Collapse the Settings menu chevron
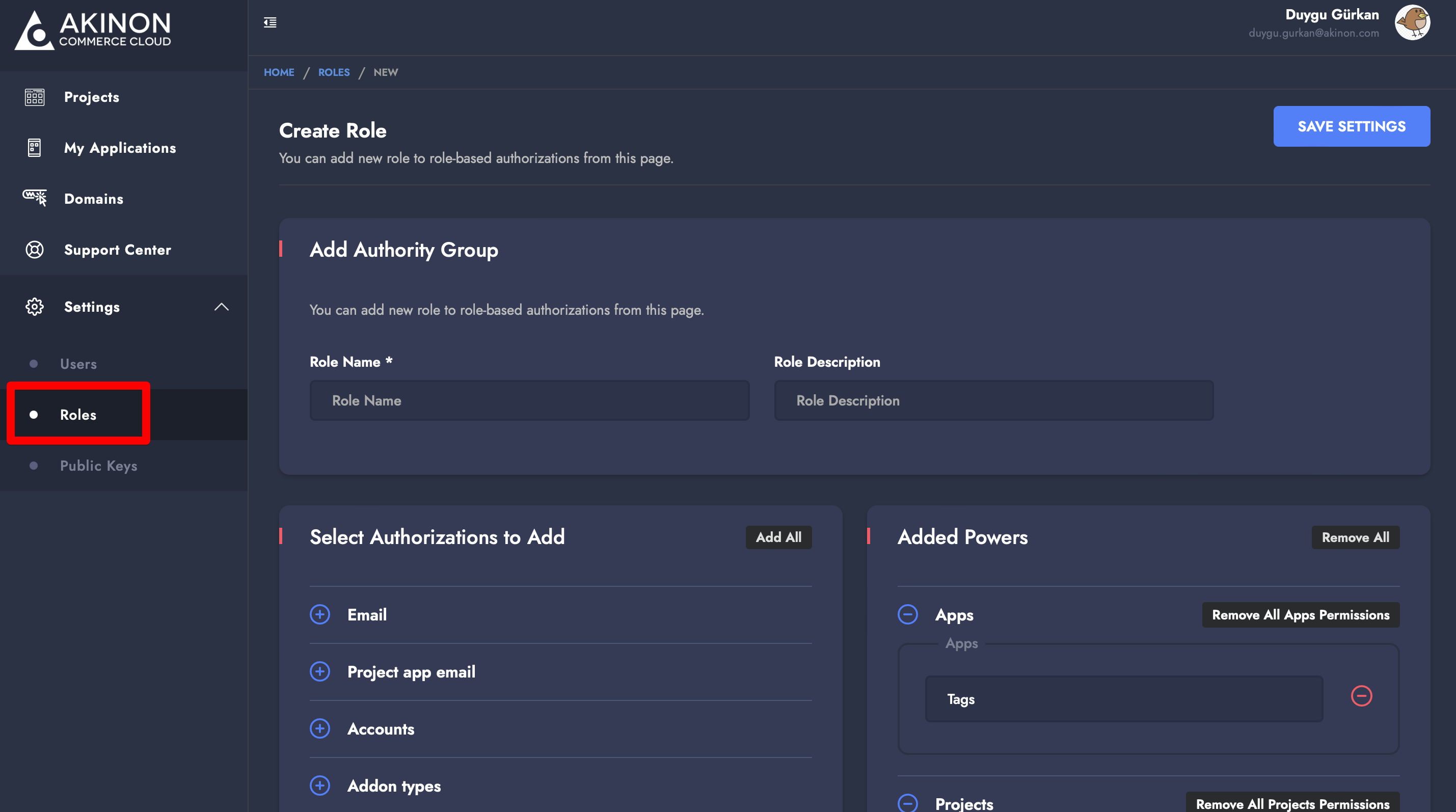Image resolution: width=1456 pixels, height=812 pixels. click(x=222, y=307)
